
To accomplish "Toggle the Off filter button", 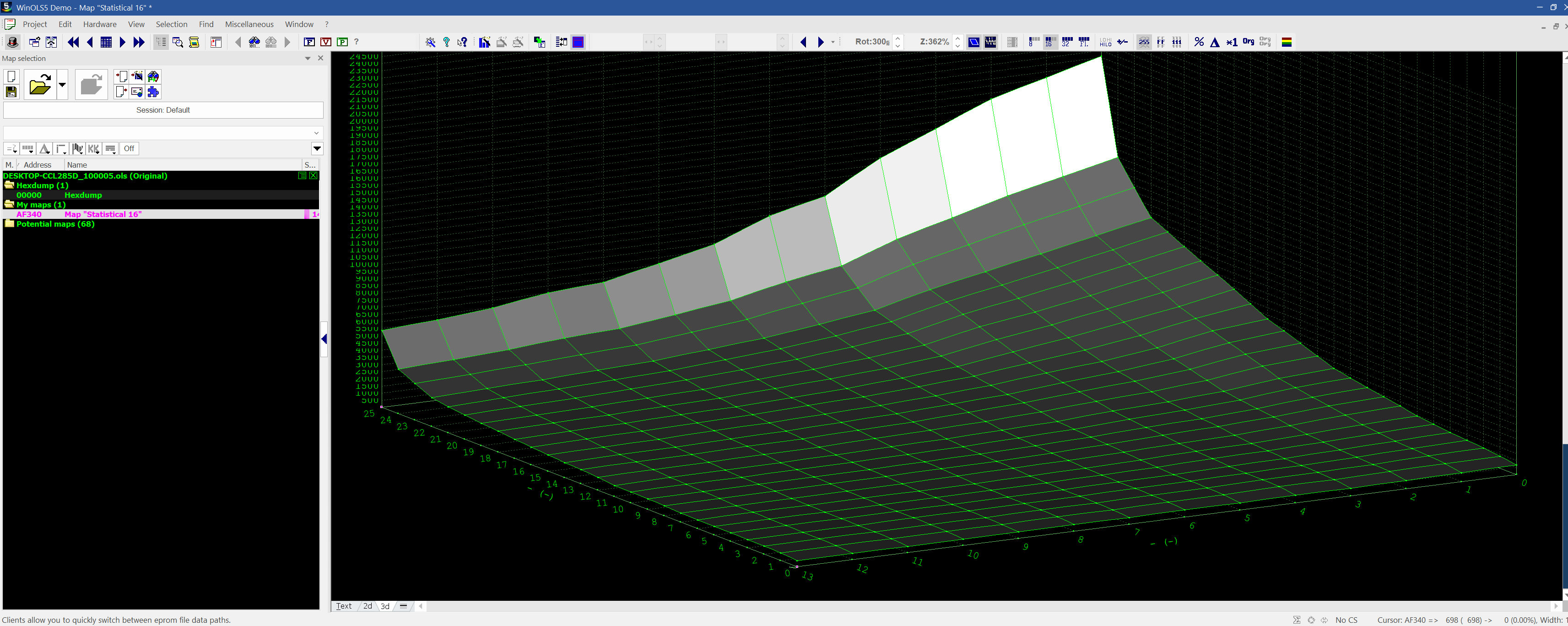I will 129,148.
